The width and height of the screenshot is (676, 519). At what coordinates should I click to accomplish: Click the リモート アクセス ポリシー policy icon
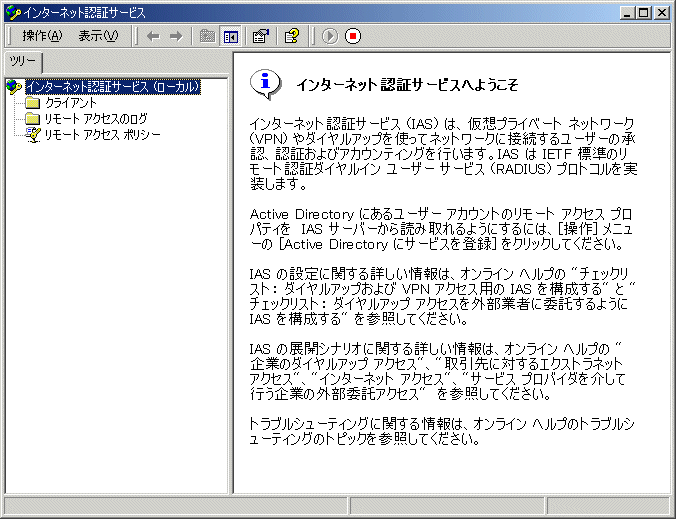[33, 135]
